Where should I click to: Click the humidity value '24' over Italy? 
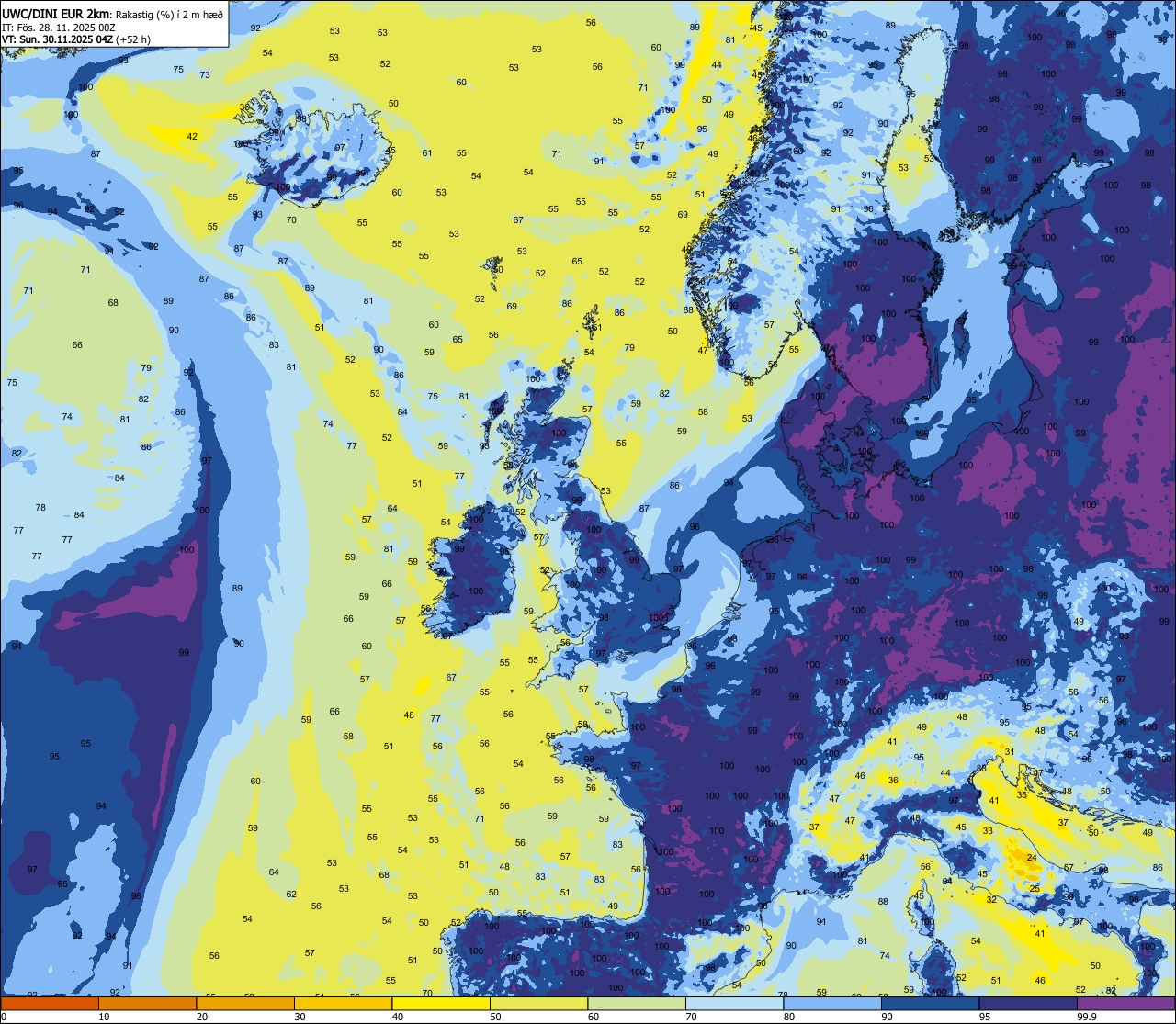pyautogui.click(x=1032, y=858)
